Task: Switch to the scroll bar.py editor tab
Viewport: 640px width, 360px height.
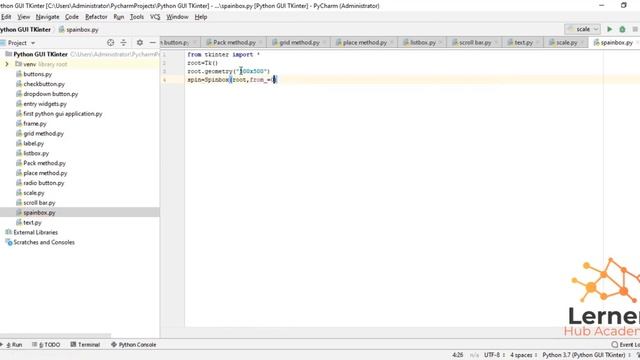Action: 475,42
